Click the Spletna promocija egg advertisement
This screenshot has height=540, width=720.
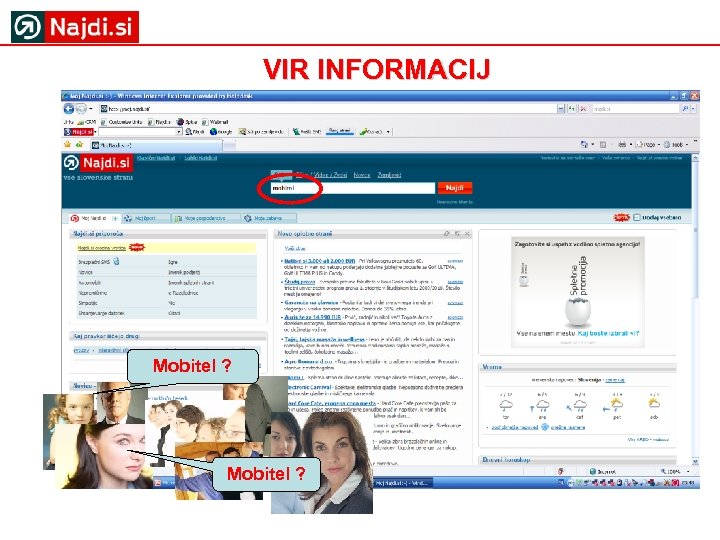578,292
